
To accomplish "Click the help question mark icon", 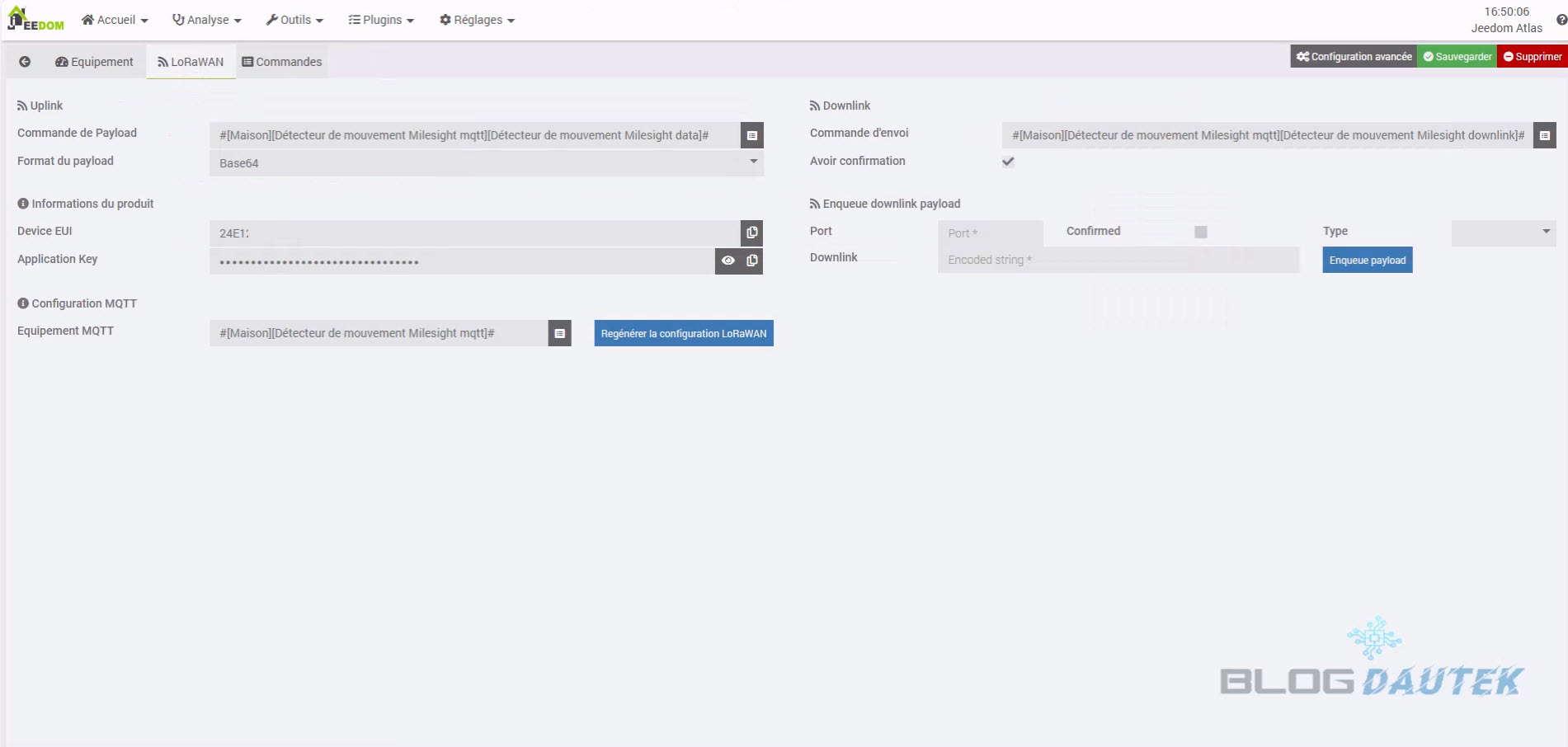I will [1561, 20].
